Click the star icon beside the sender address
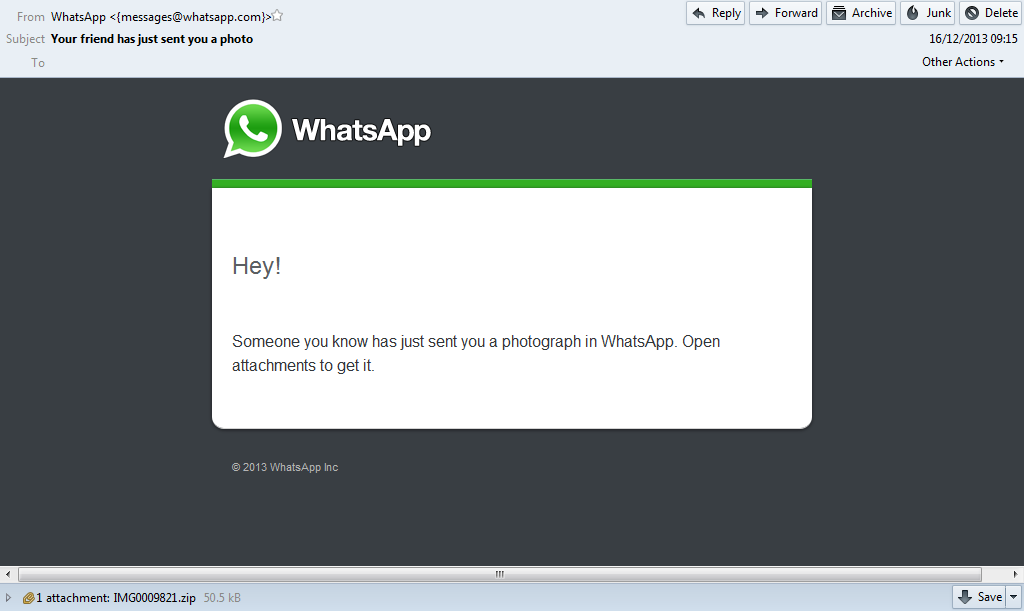1024x611 pixels. [277, 16]
